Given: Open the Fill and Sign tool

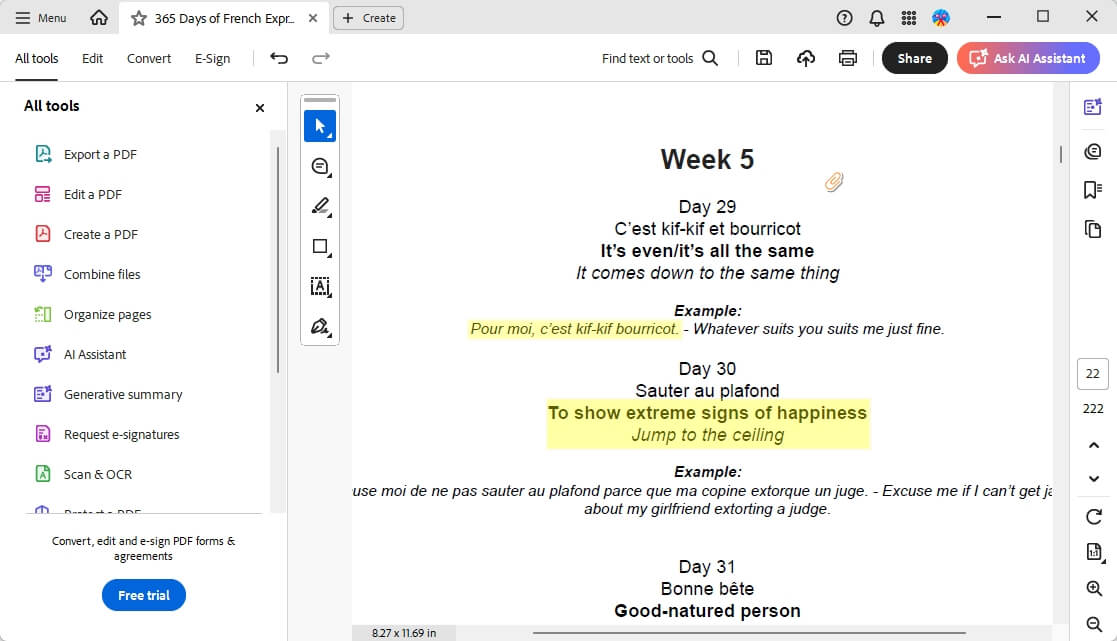Looking at the screenshot, I should click(x=320, y=327).
